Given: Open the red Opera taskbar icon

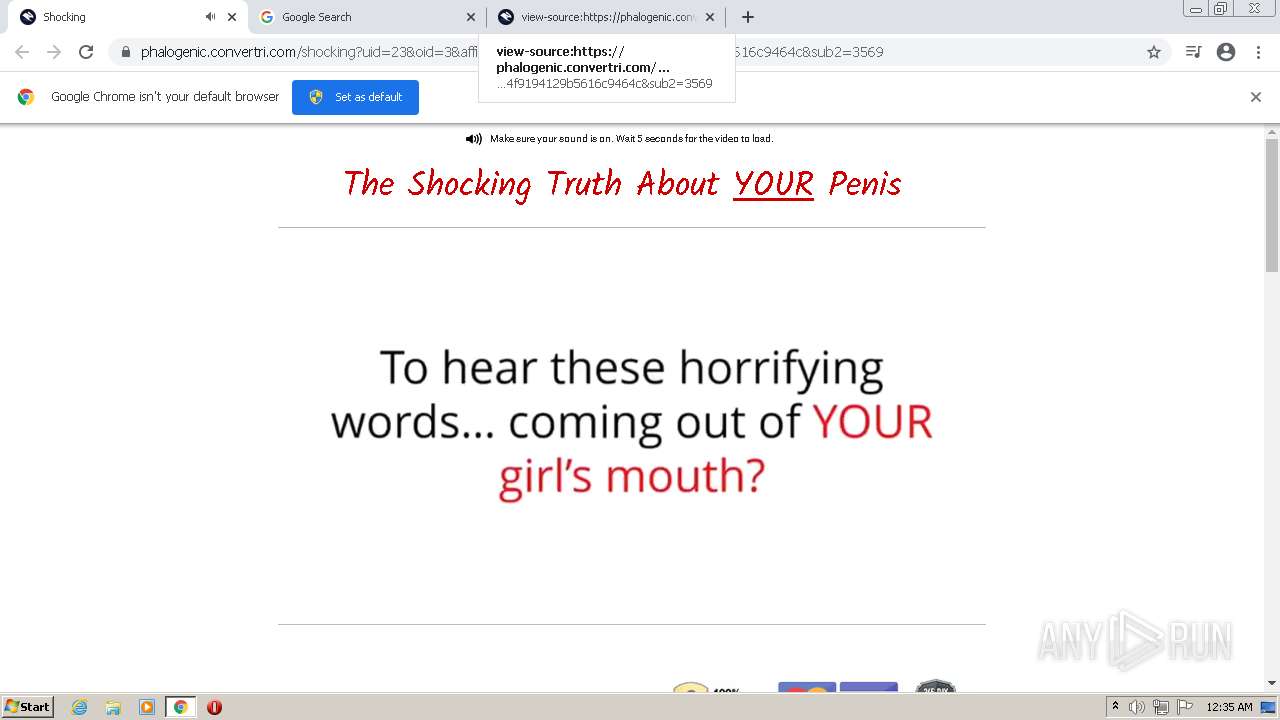Looking at the screenshot, I should [x=214, y=707].
